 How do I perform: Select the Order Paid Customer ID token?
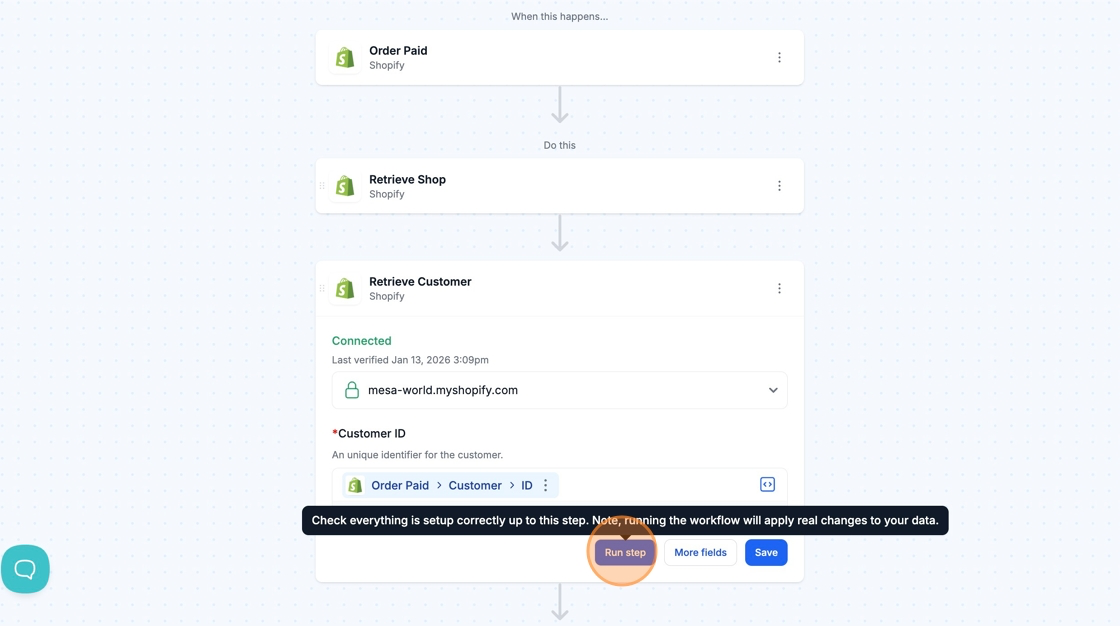(x=450, y=486)
